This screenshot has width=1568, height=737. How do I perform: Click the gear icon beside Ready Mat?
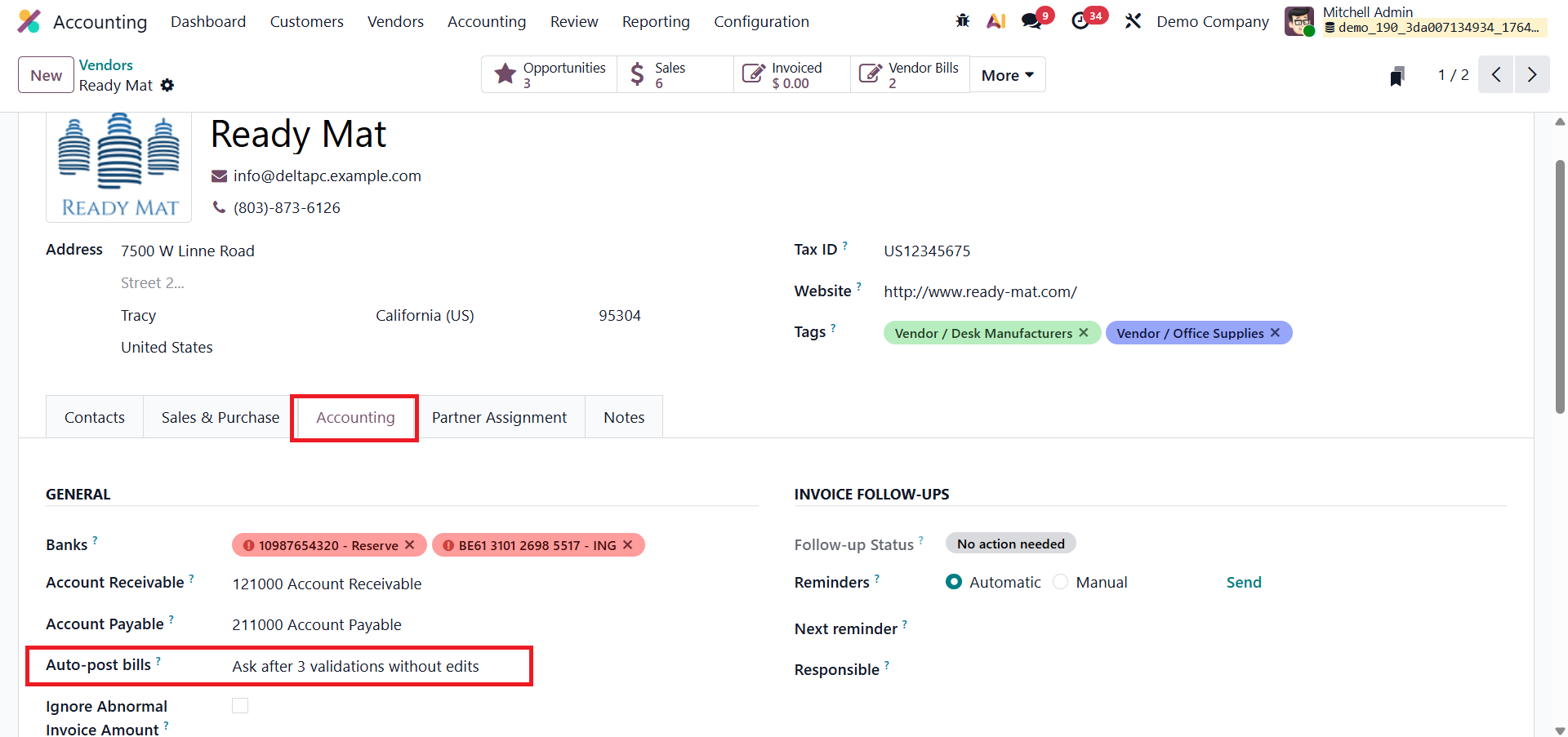point(167,86)
